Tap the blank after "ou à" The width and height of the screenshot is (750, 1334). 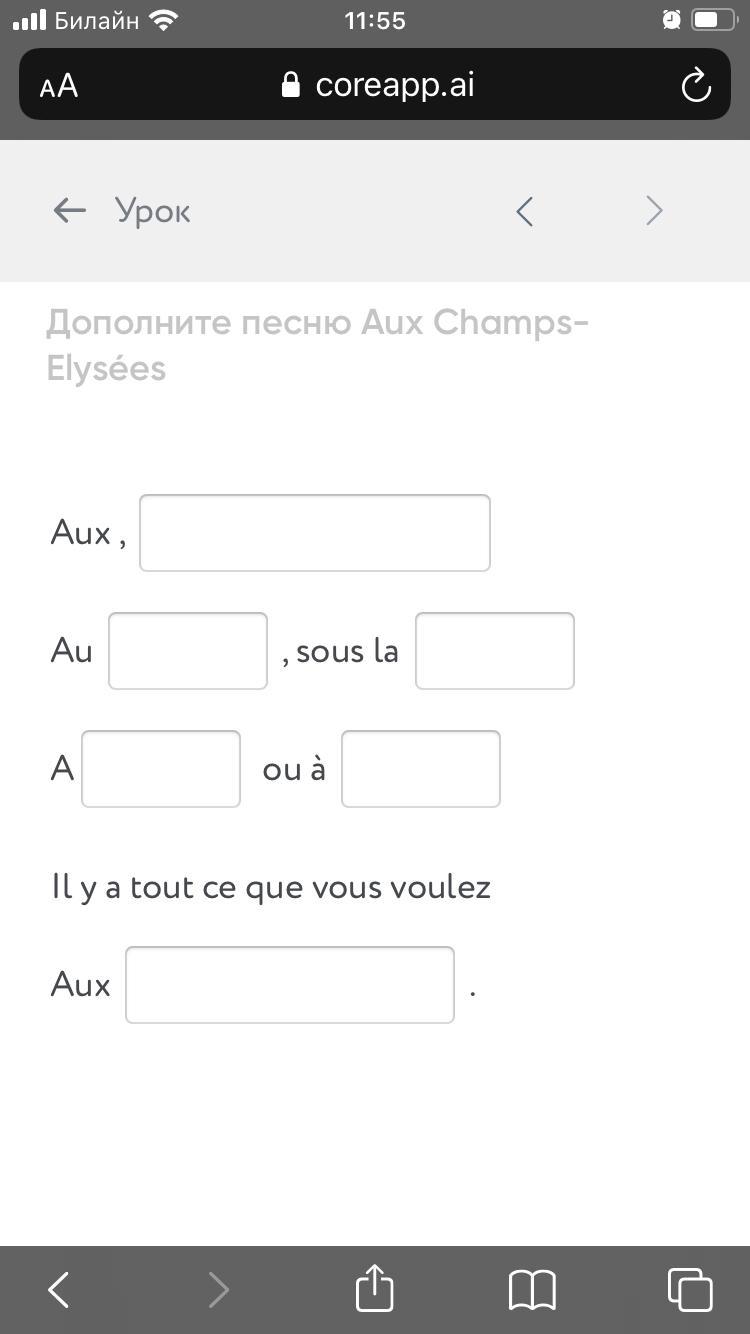421,769
